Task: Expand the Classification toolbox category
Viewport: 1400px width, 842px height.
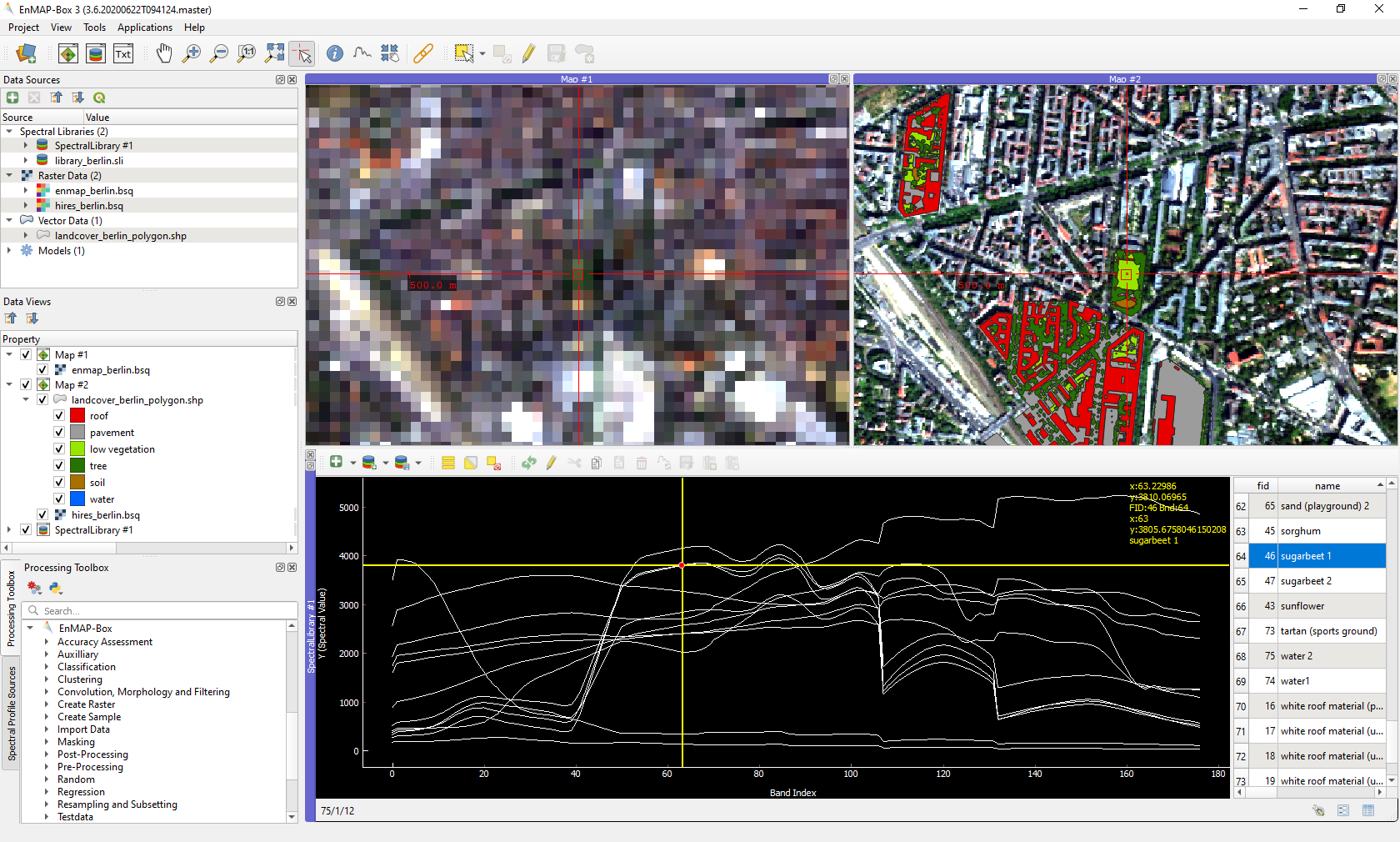Action: [46, 666]
